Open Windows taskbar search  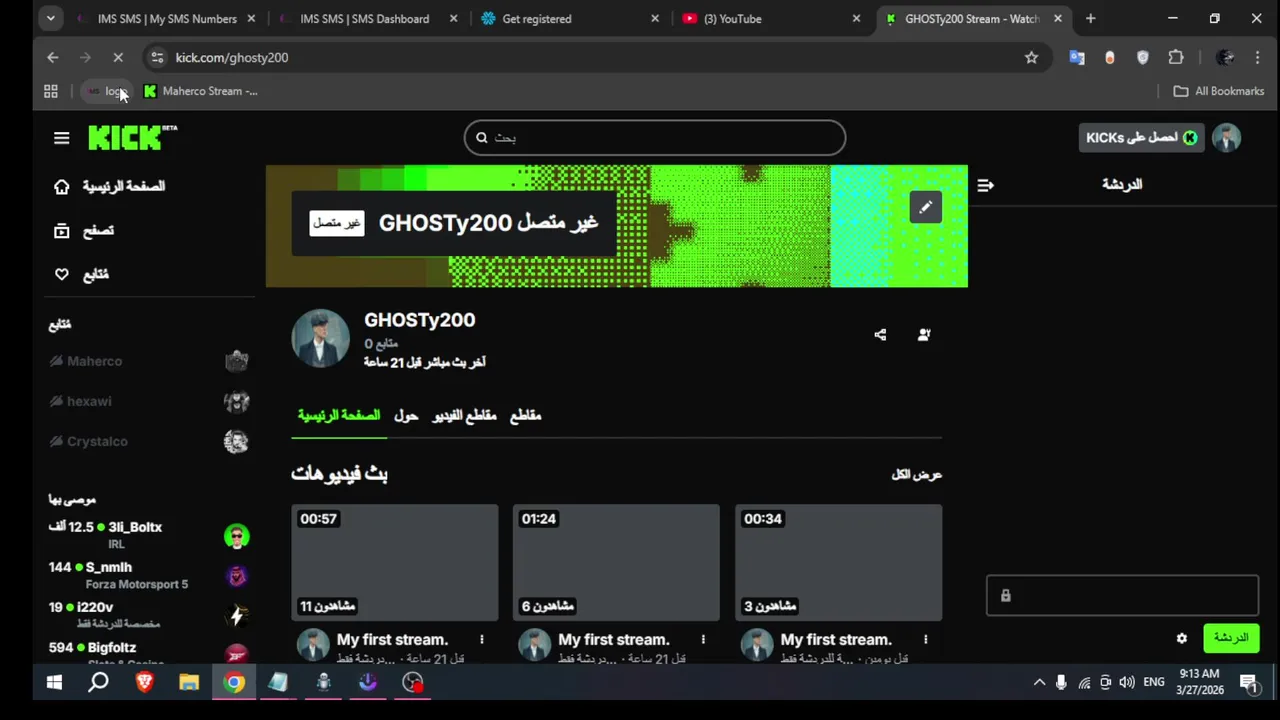(x=98, y=683)
